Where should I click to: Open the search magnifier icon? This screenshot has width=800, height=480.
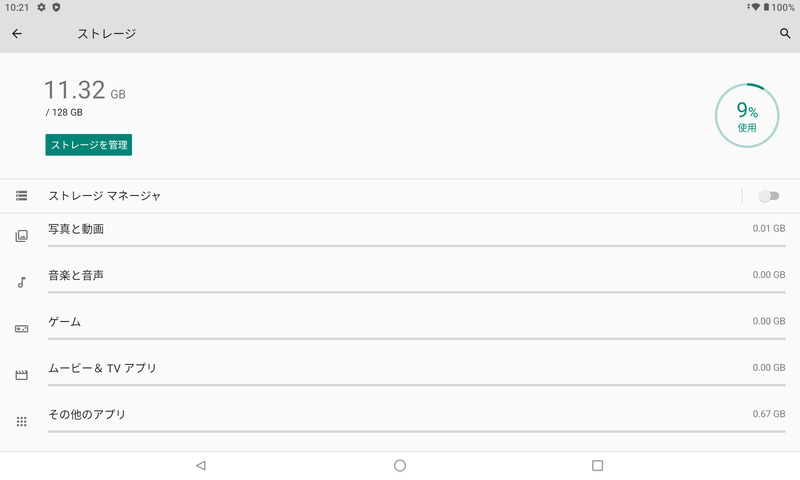coord(785,33)
